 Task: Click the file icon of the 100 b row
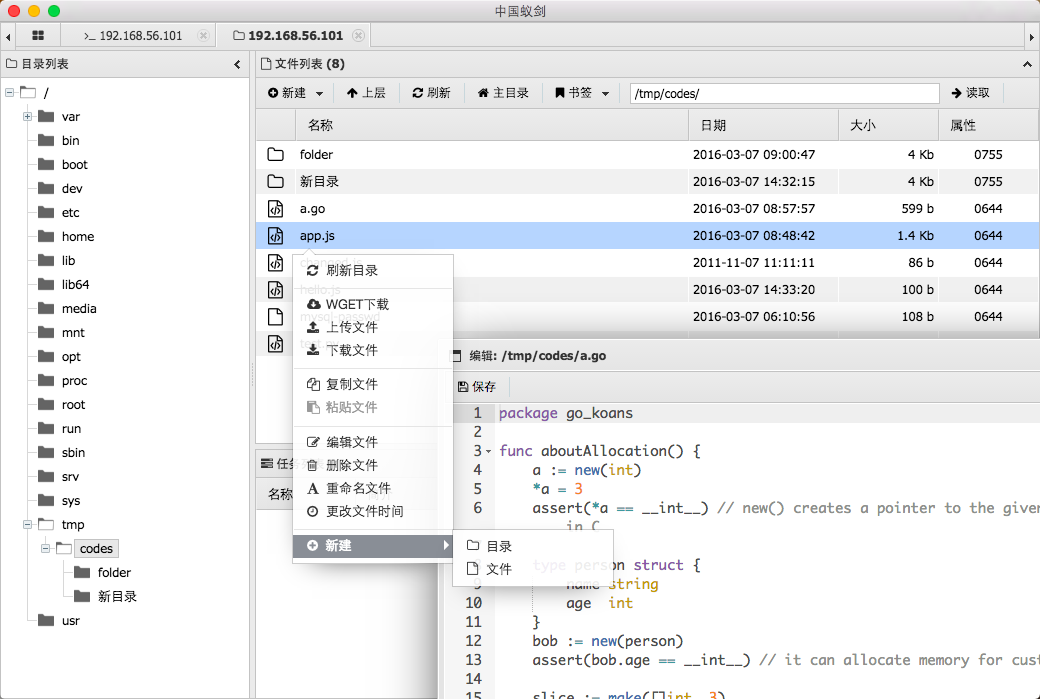(275, 290)
